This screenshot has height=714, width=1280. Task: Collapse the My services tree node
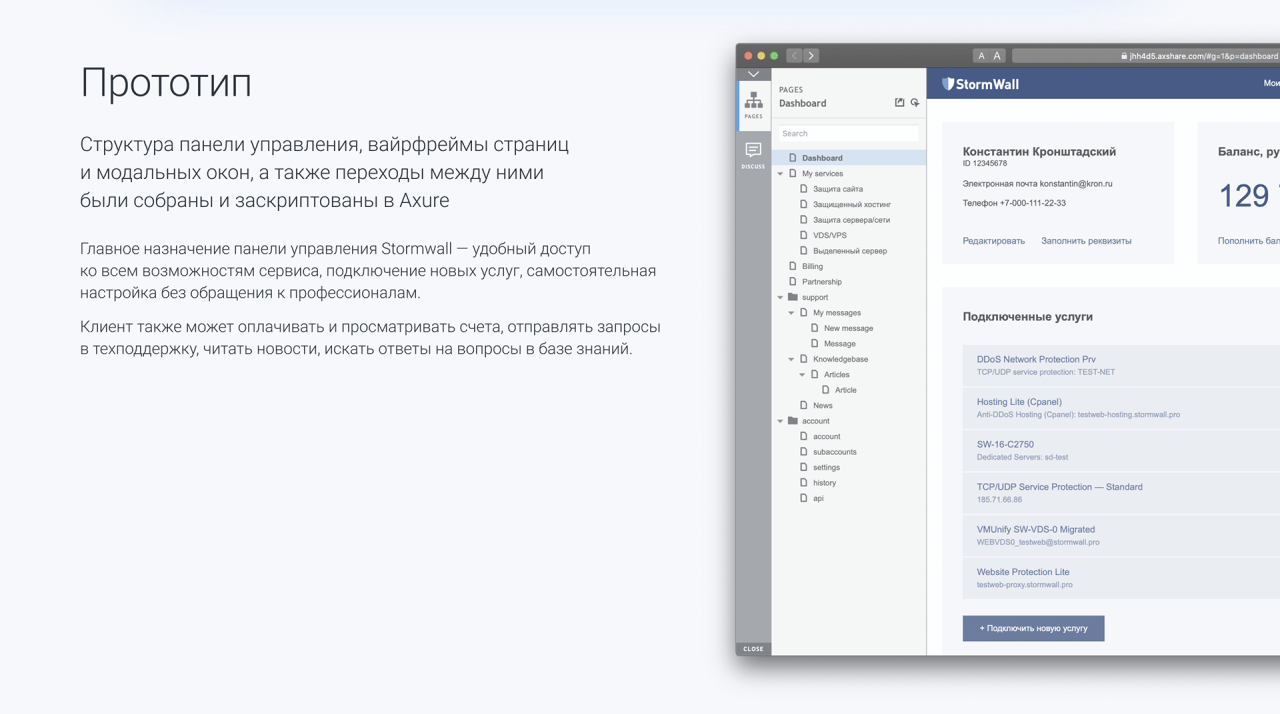pos(781,174)
